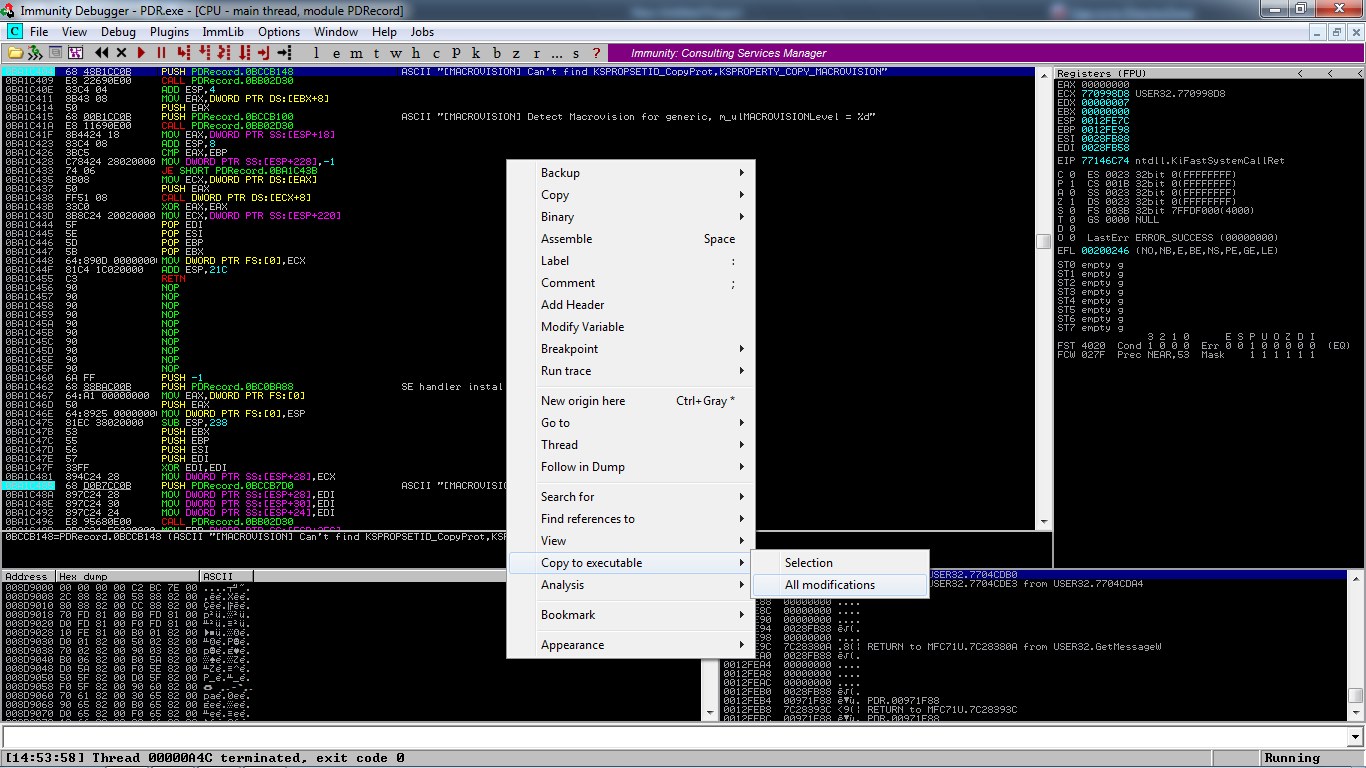This screenshot has width=1366, height=768.
Task: Open the Options menu
Action: (279, 32)
